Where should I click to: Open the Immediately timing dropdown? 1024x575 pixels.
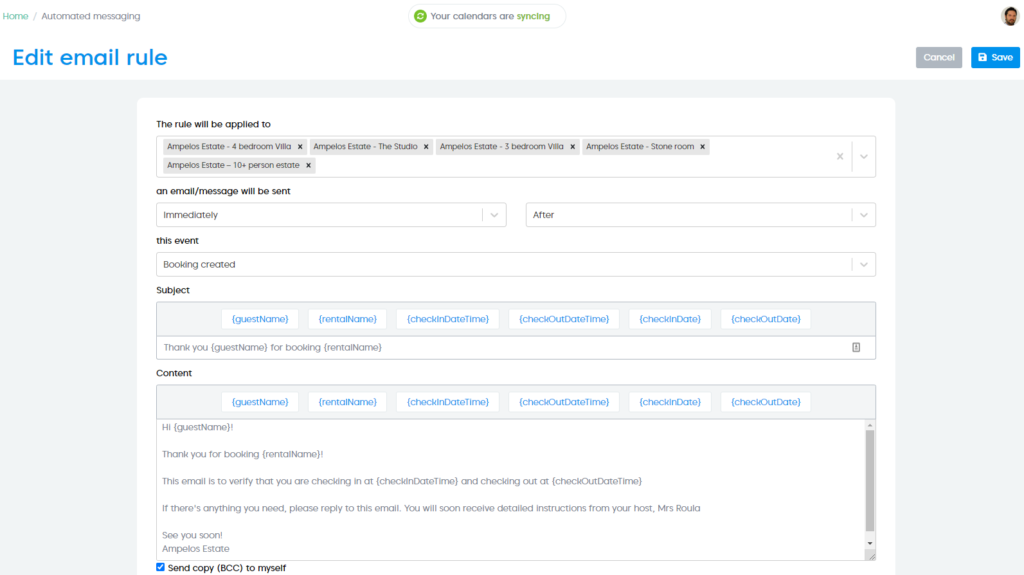pyautogui.click(x=331, y=215)
